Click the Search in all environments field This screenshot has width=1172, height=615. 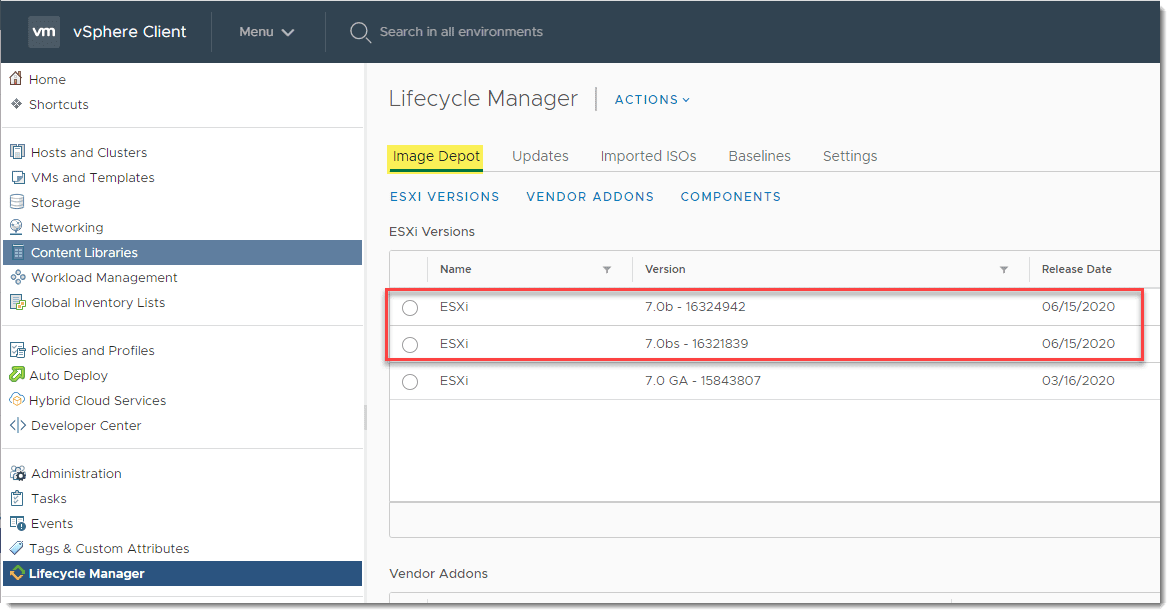click(461, 32)
